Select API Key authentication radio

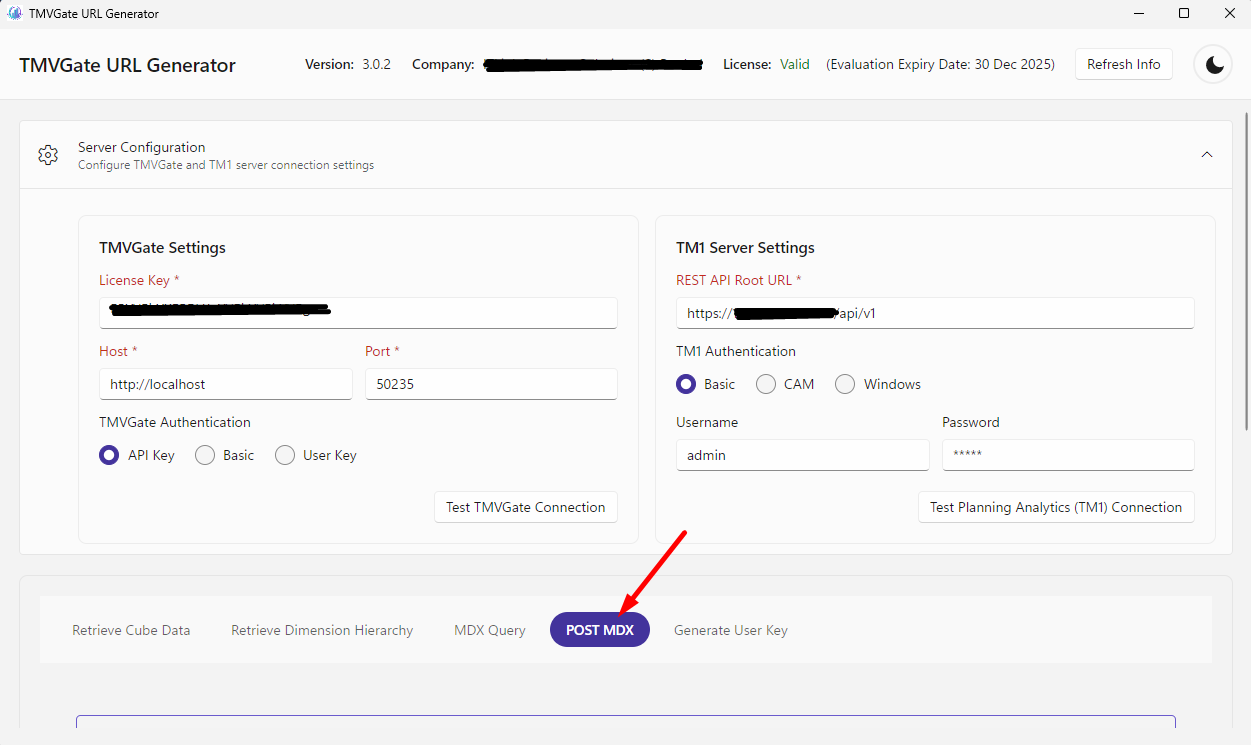(109, 455)
